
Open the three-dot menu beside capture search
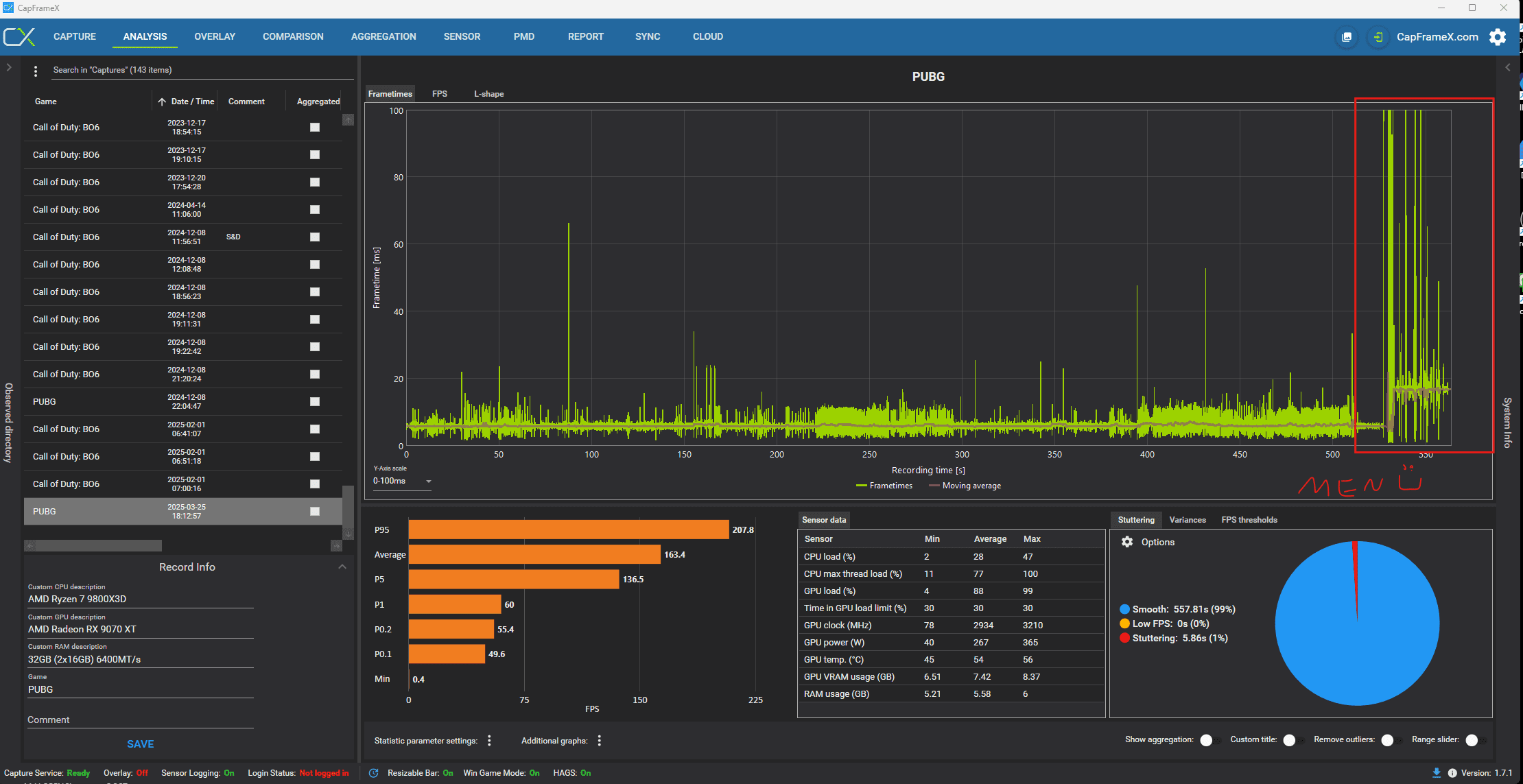(x=36, y=71)
